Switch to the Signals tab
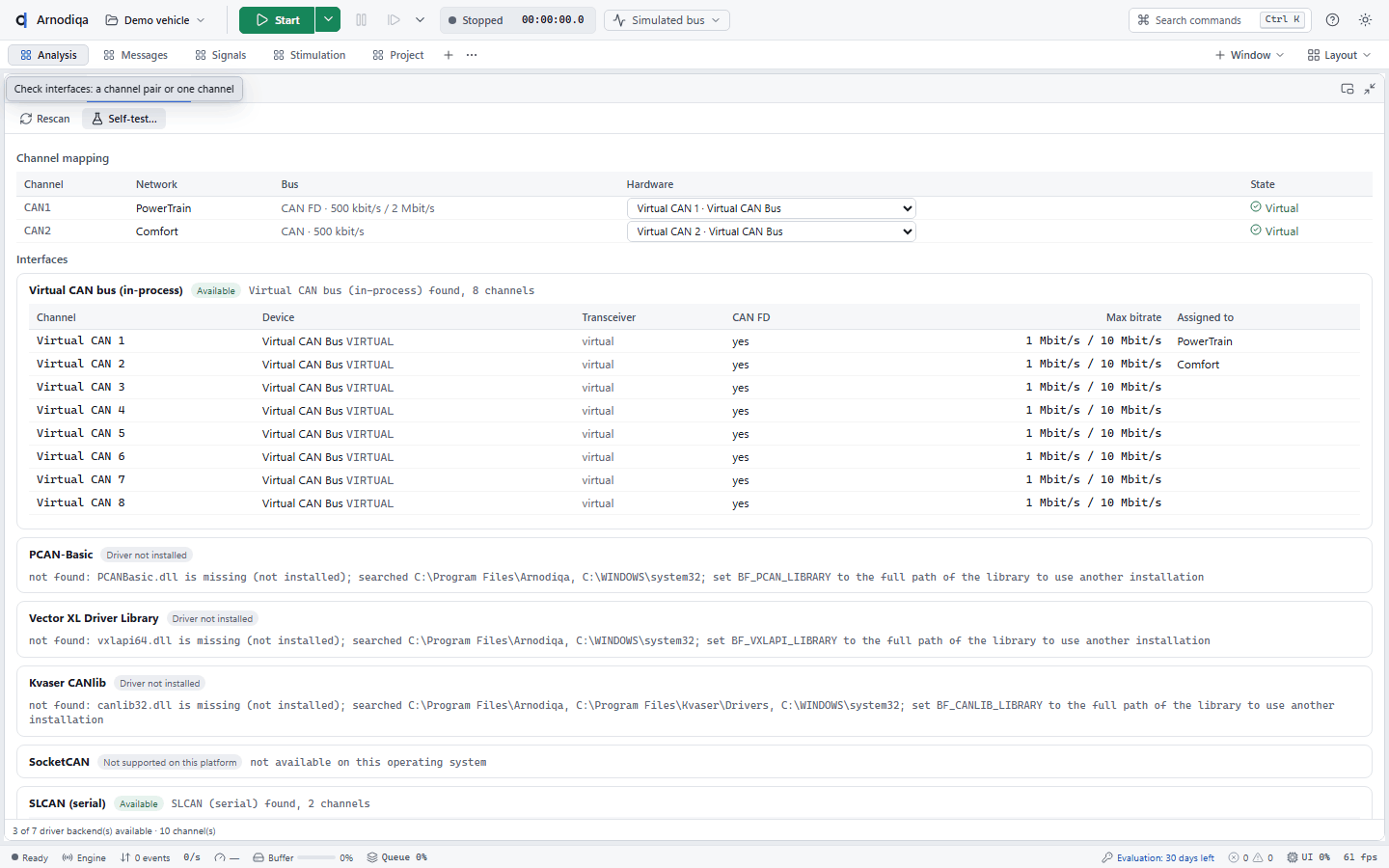Screen dimensions: 1389x868 tap(221, 55)
